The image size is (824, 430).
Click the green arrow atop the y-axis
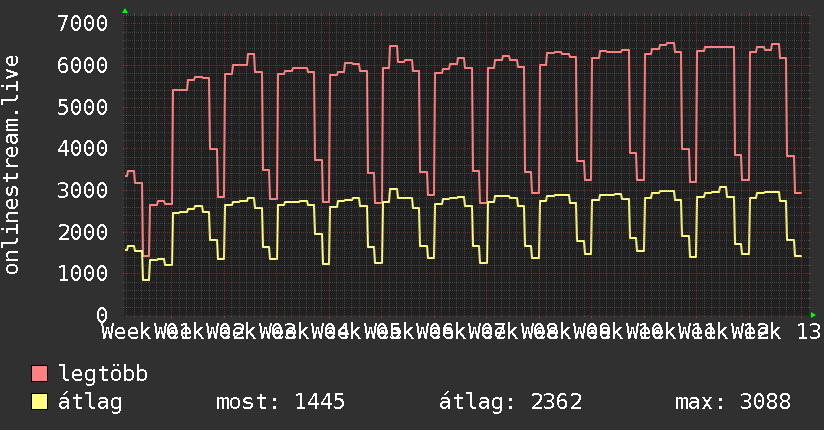point(125,11)
